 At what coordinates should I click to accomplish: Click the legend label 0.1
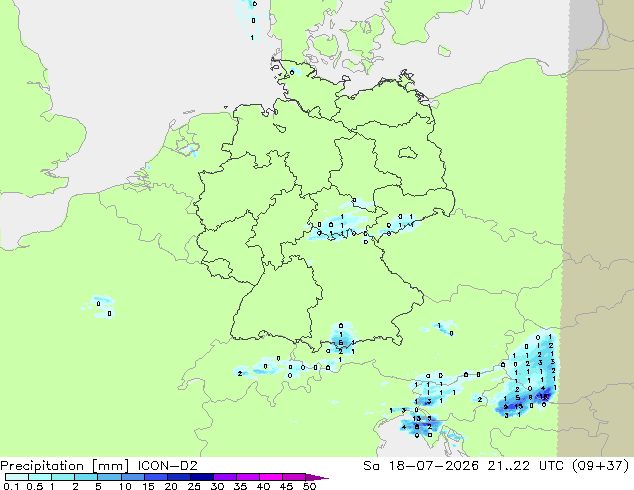click(x=11, y=486)
